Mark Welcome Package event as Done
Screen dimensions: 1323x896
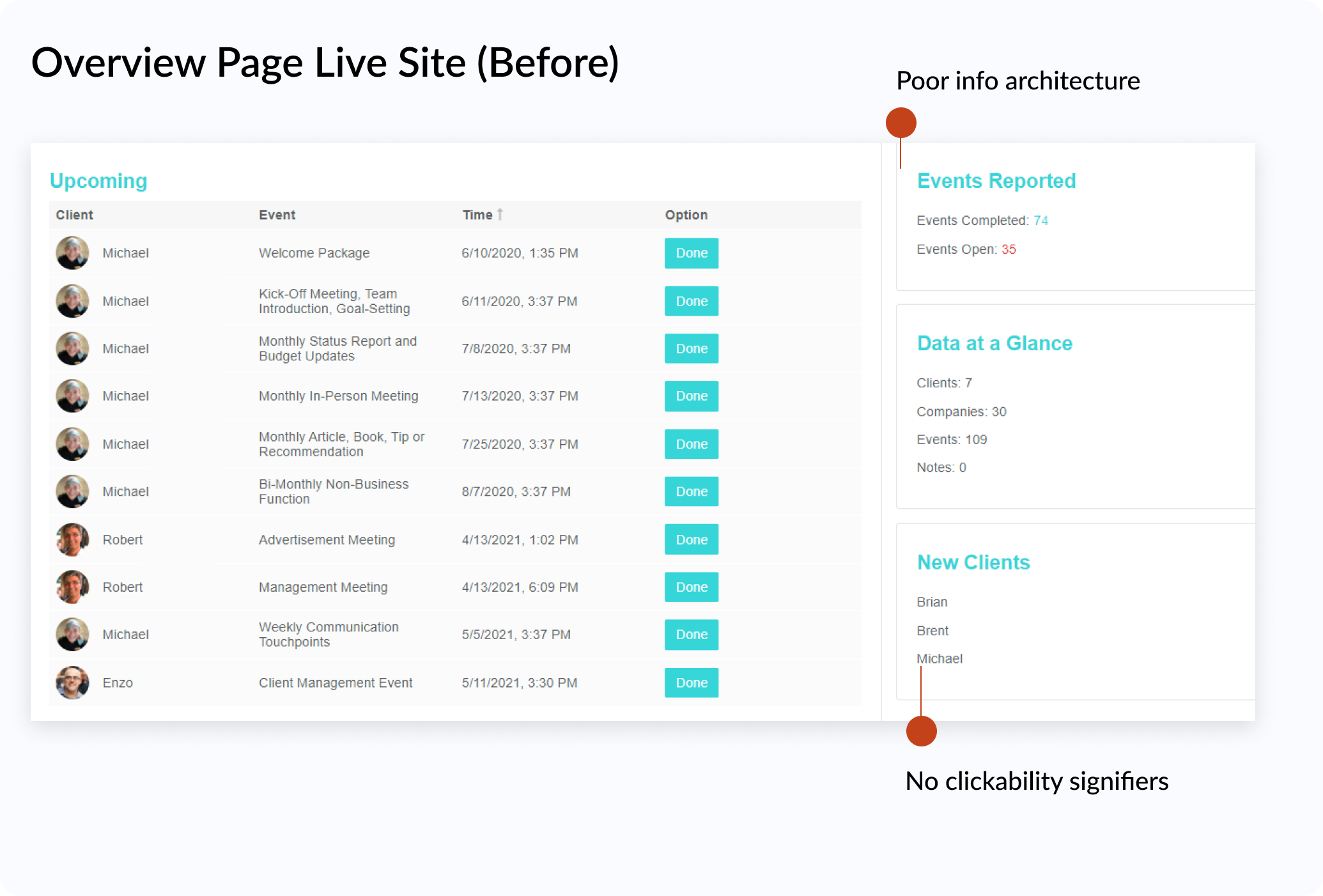tap(691, 253)
